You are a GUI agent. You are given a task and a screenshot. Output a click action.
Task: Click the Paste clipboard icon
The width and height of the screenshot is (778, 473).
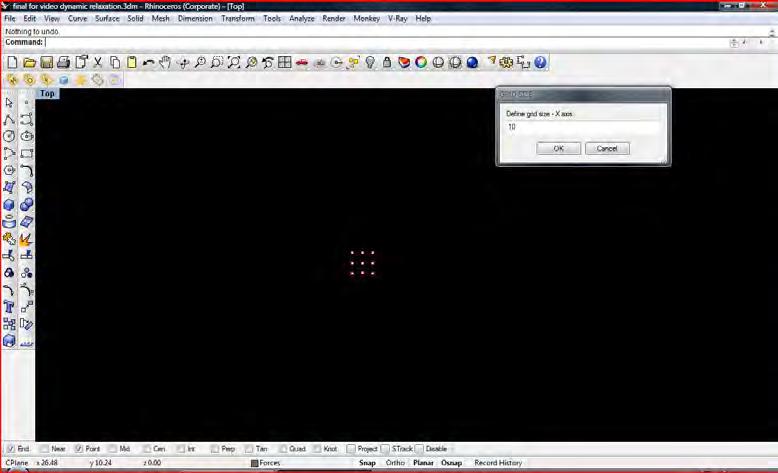[x=131, y=63]
